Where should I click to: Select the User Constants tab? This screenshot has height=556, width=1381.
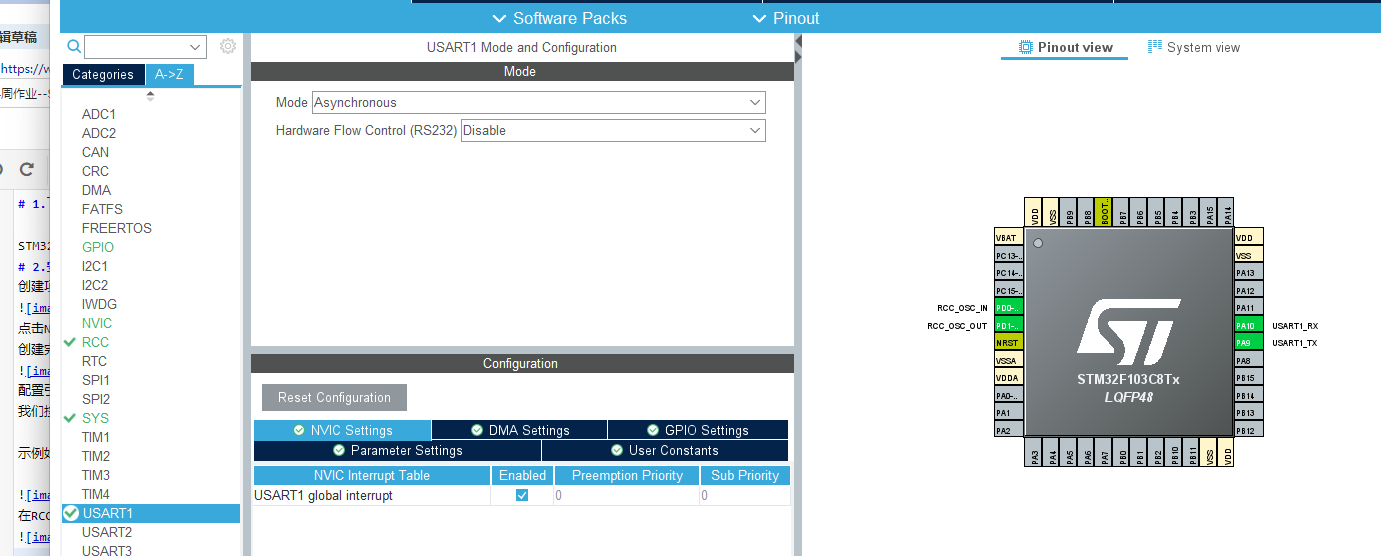tap(665, 450)
